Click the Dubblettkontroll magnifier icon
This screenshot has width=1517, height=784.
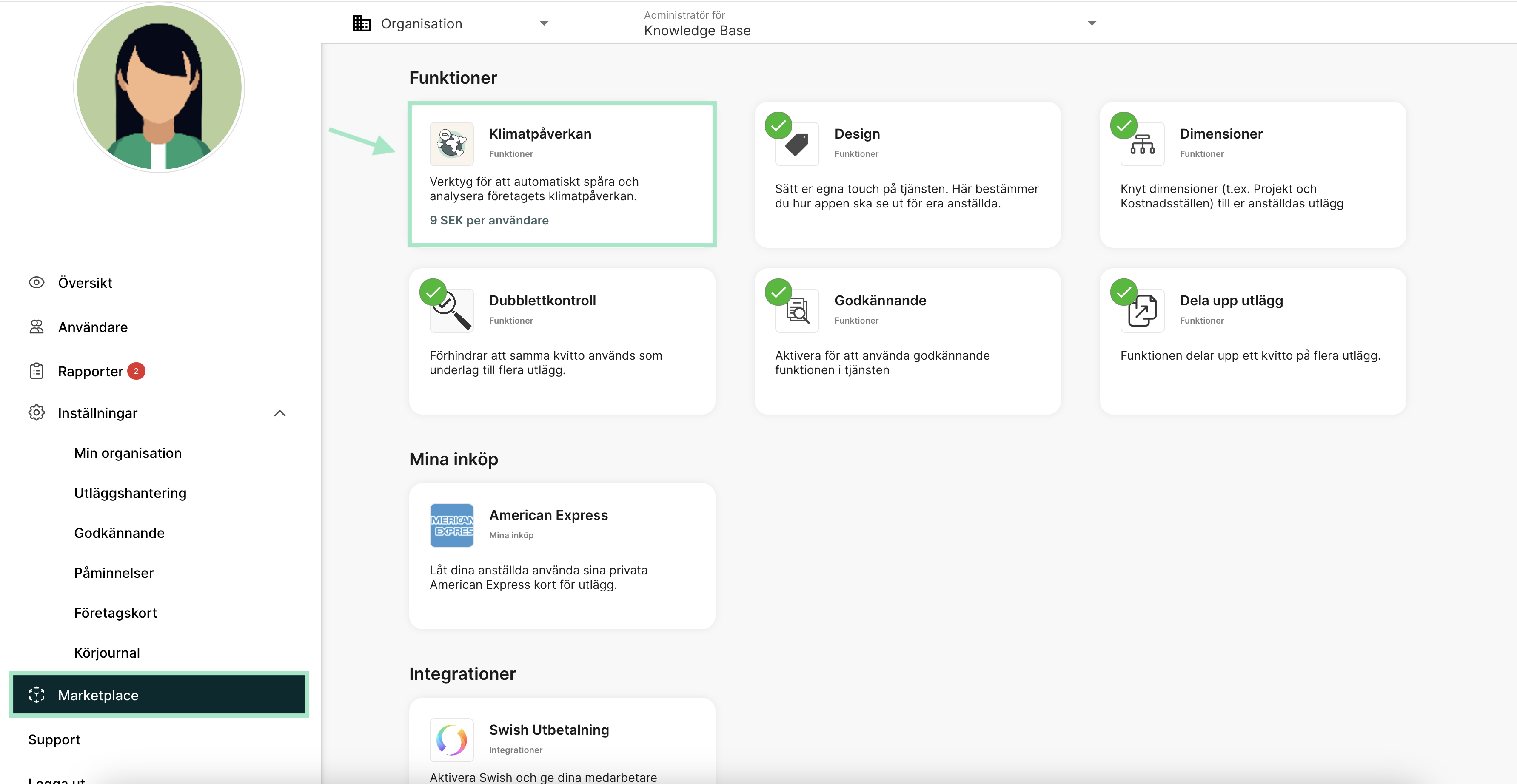point(452,311)
